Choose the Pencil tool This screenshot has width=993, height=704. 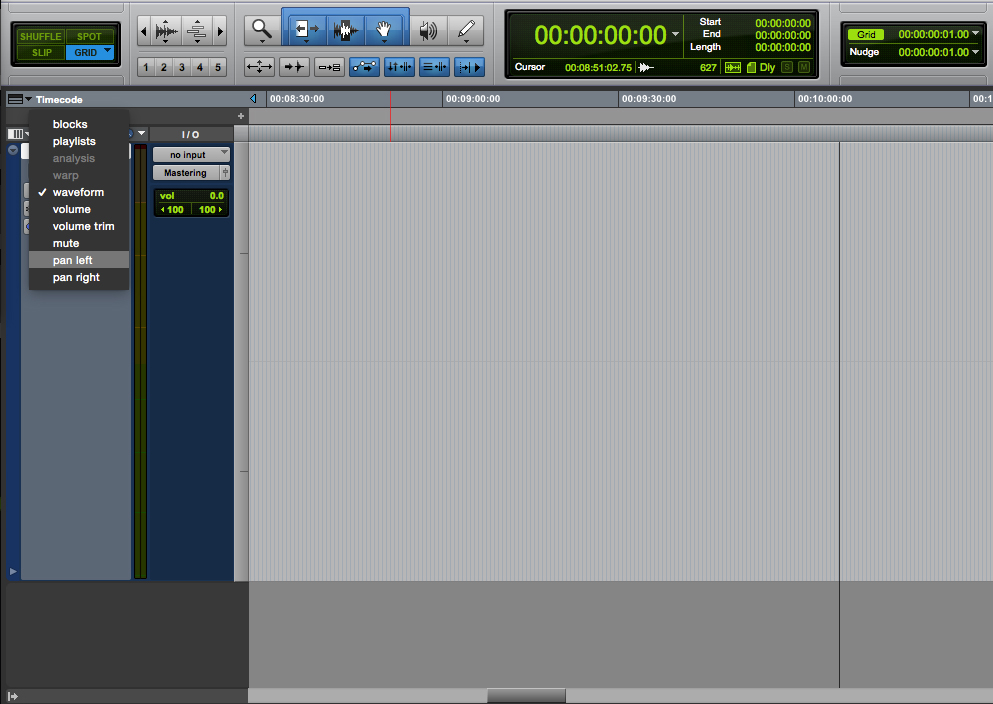point(466,30)
